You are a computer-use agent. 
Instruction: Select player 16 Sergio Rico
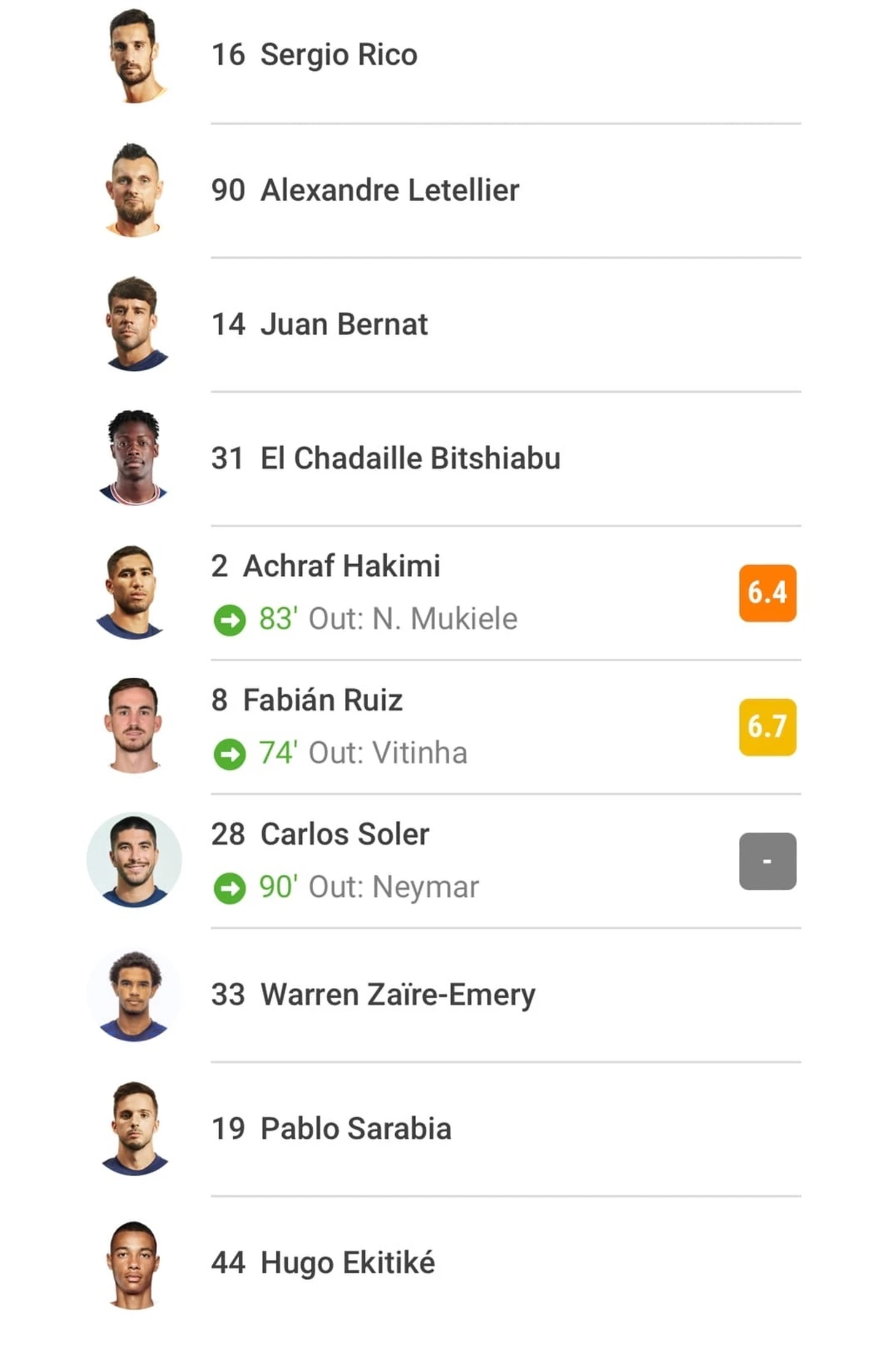[314, 55]
